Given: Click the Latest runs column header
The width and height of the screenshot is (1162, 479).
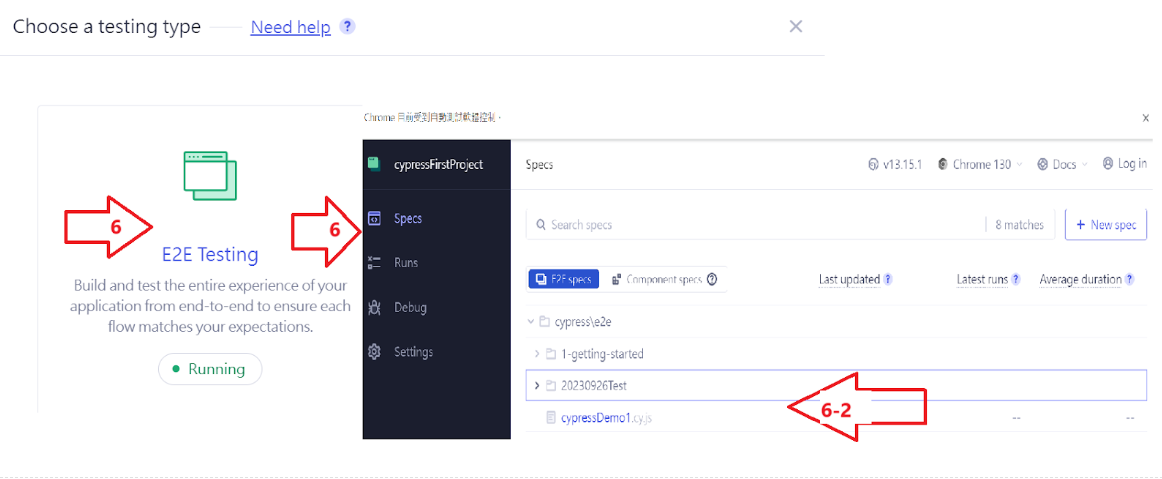Looking at the screenshot, I should pos(982,280).
